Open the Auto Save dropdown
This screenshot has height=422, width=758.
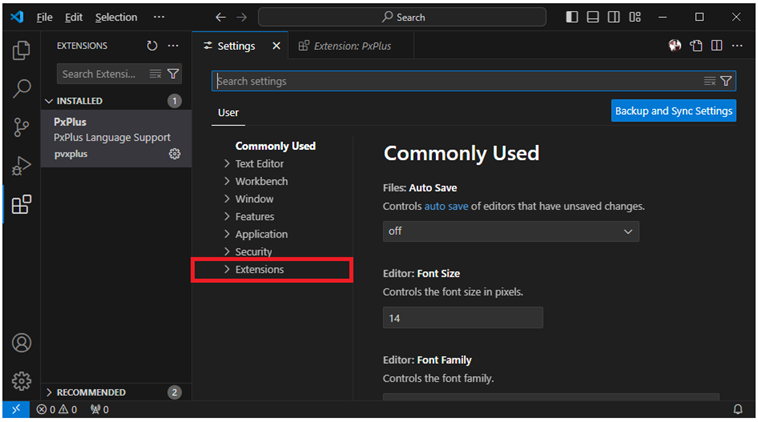511,231
